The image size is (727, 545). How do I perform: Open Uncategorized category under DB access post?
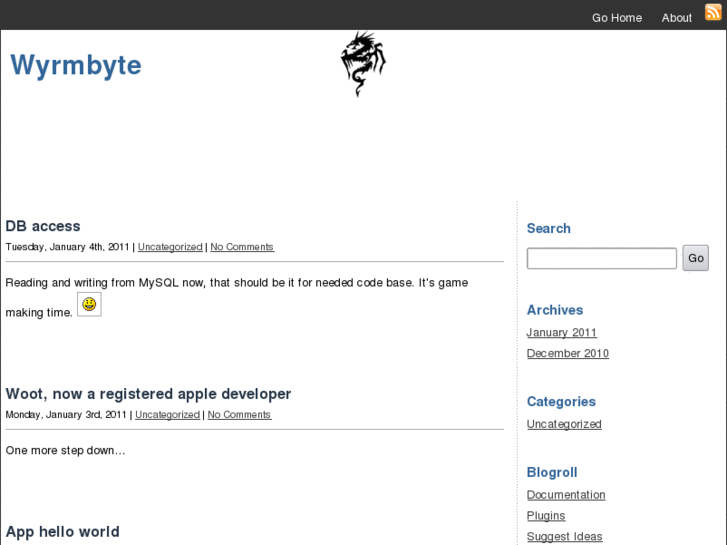(170, 247)
